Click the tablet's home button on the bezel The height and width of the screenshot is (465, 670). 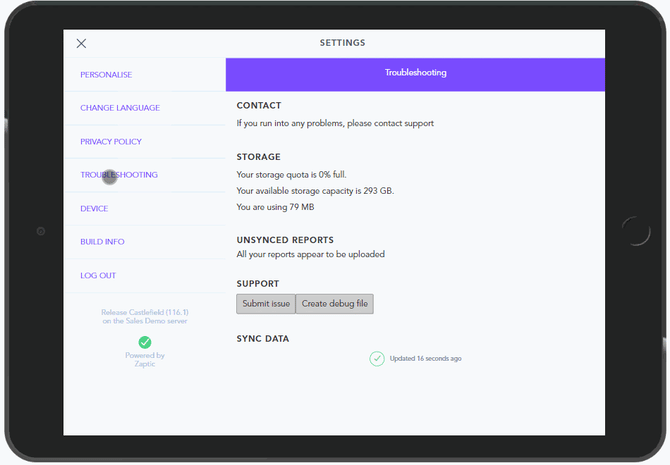coord(636,231)
